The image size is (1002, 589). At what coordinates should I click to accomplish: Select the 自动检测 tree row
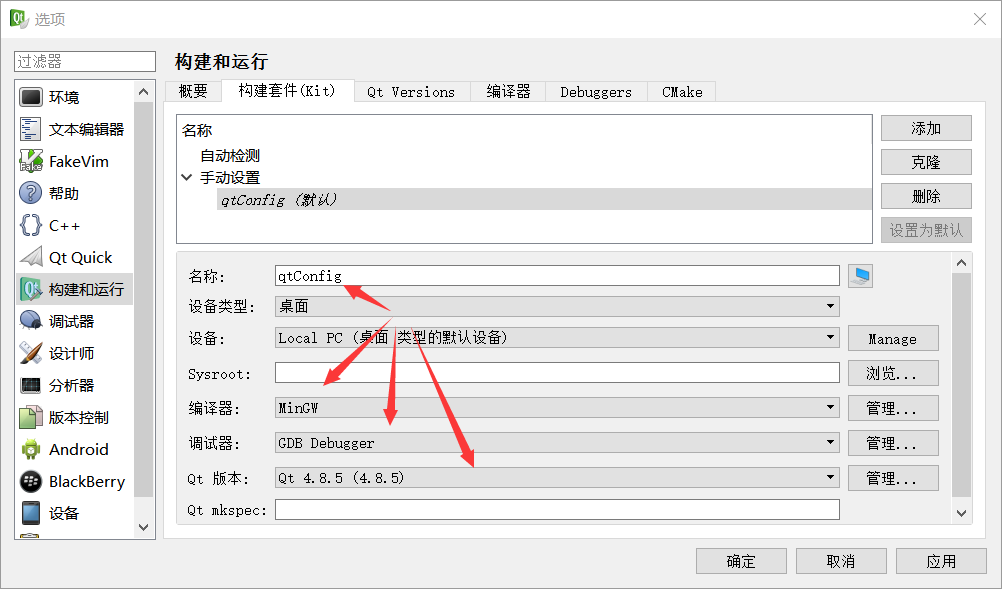click(x=230, y=155)
